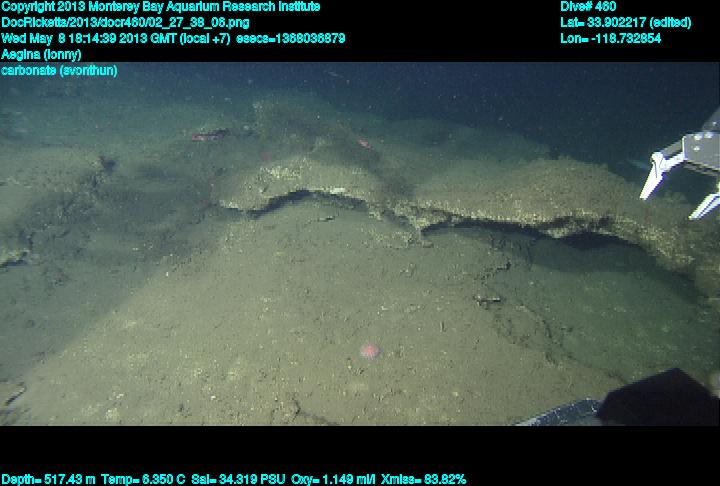Screen dimensions: 720x486
Task: Click the timestamp 'Wed May 8 18:14:39 2013 GMT'
Action: point(88,39)
